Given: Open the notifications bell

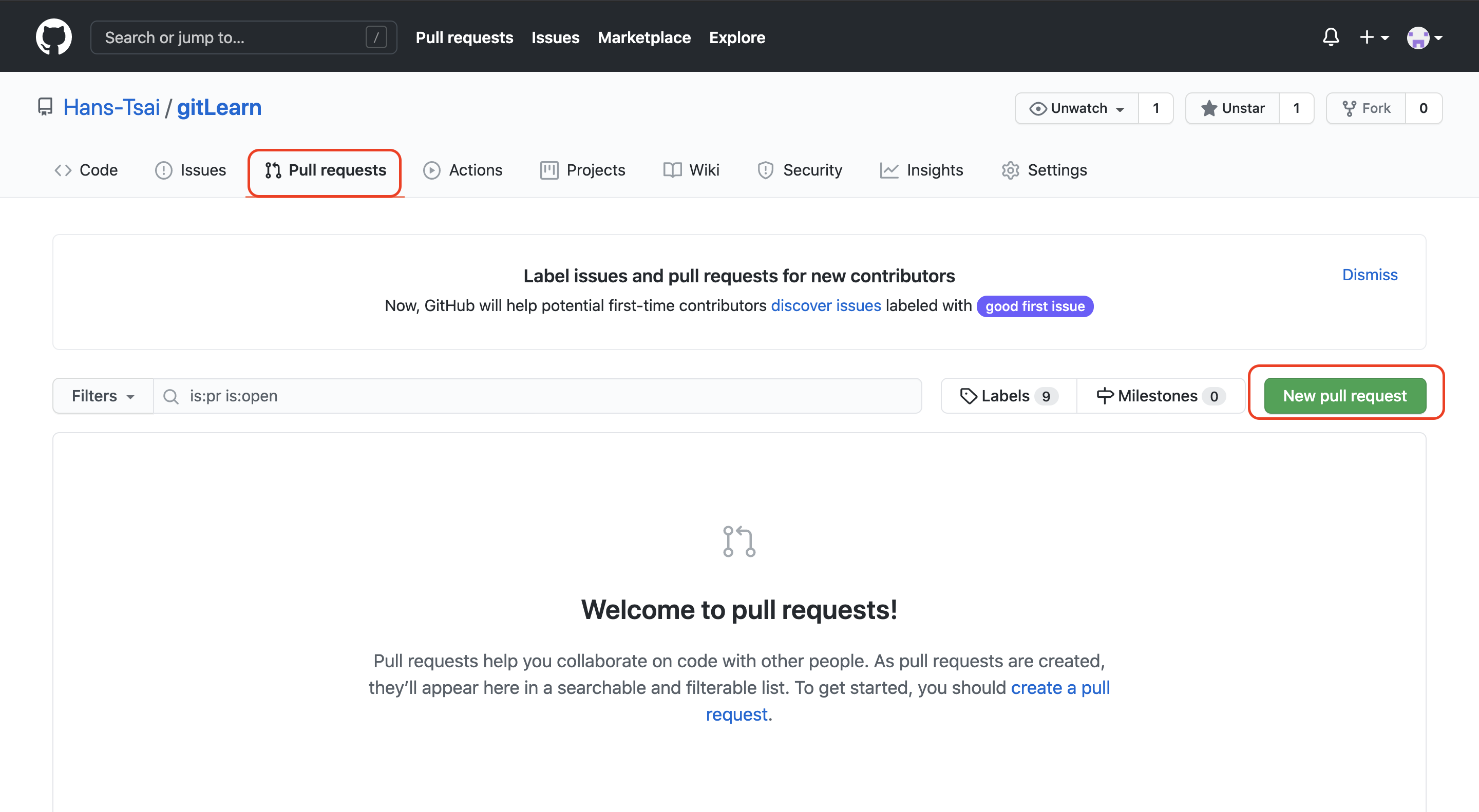Looking at the screenshot, I should pyautogui.click(x=1330, y=37).
